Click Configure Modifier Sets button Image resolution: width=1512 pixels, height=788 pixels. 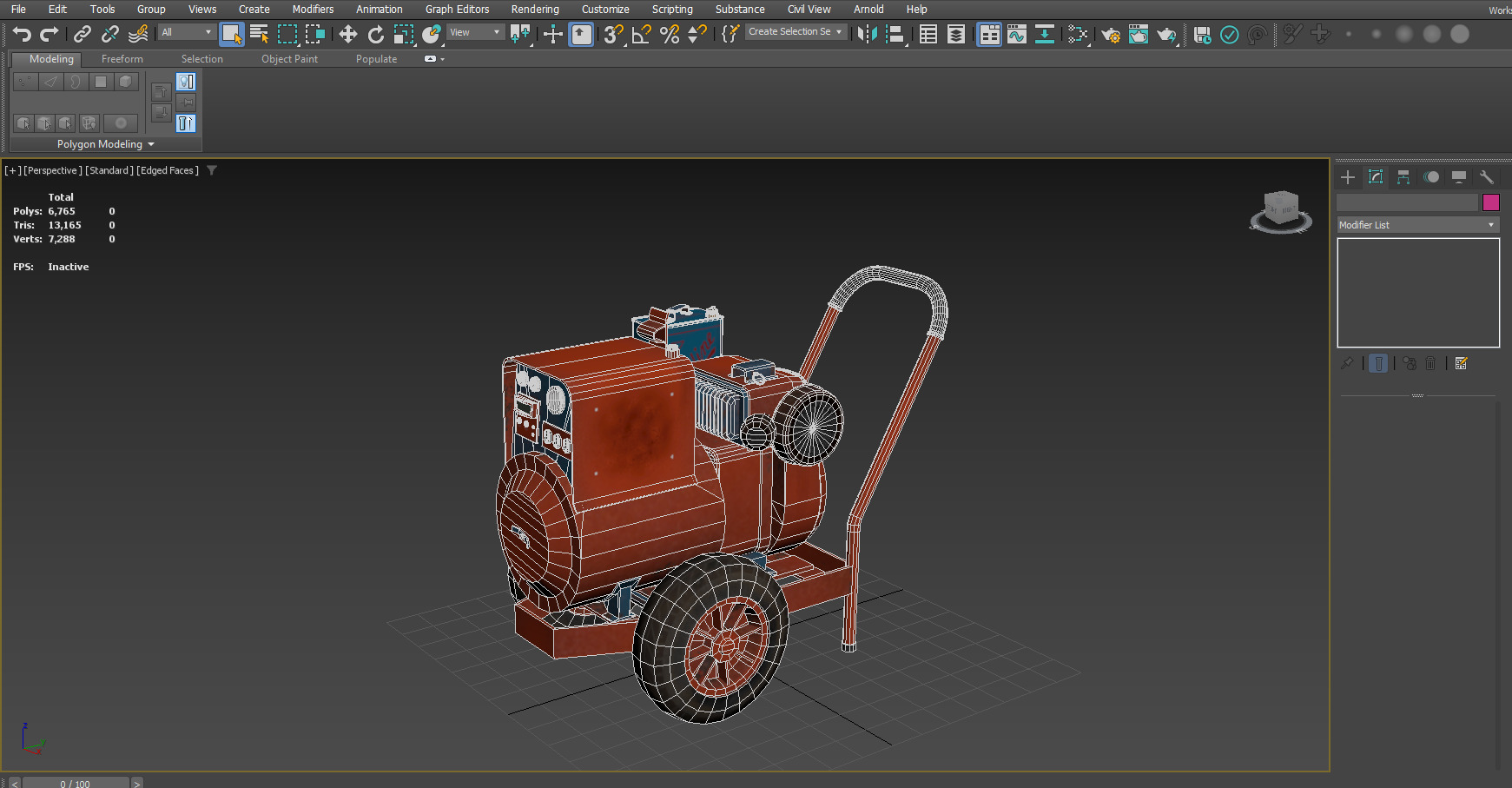[x=1462, y=363]
